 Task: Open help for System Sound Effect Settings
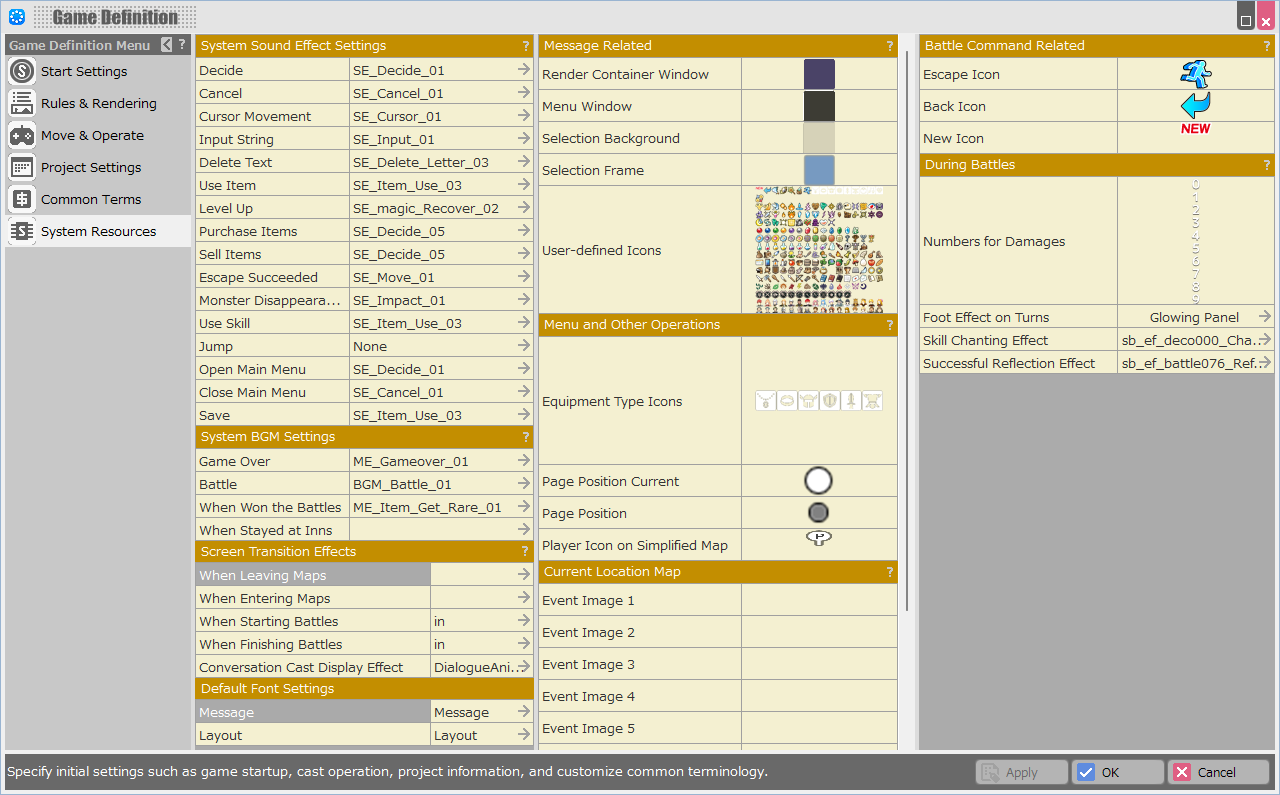click(x=525, y=46)
